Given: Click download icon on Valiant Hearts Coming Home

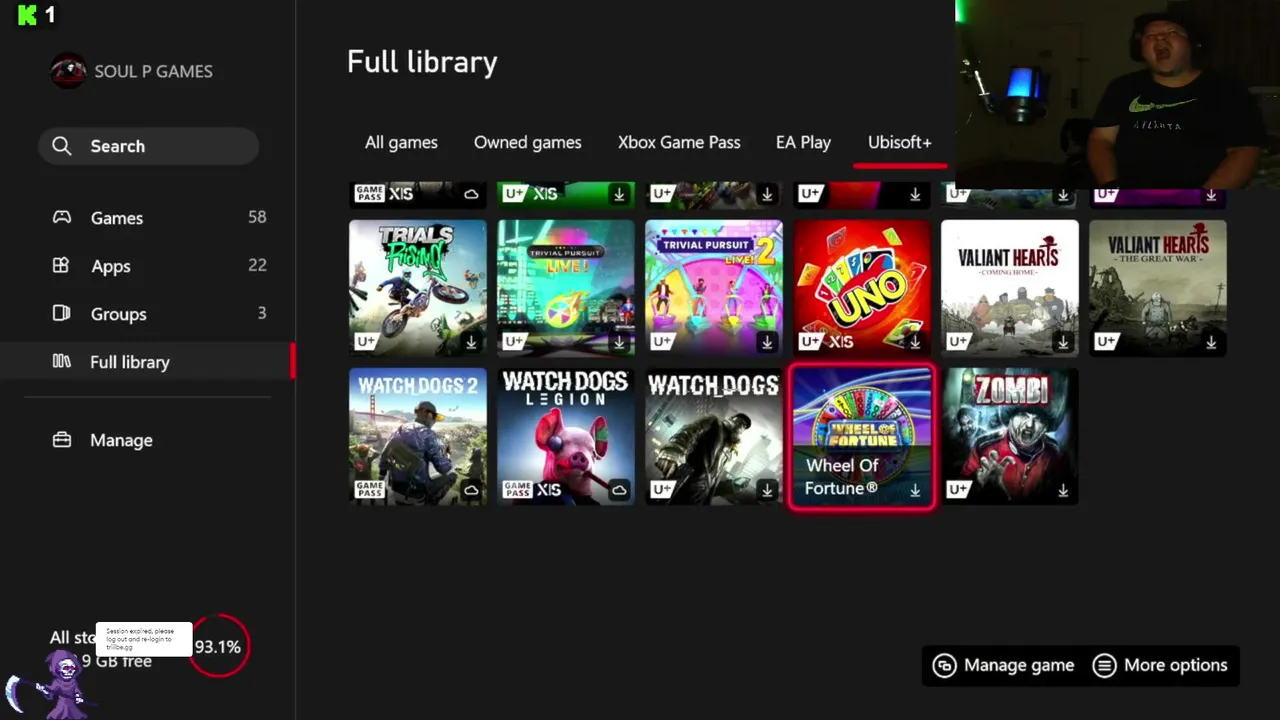Looking at the screenshot, I should coord(1063,342).
